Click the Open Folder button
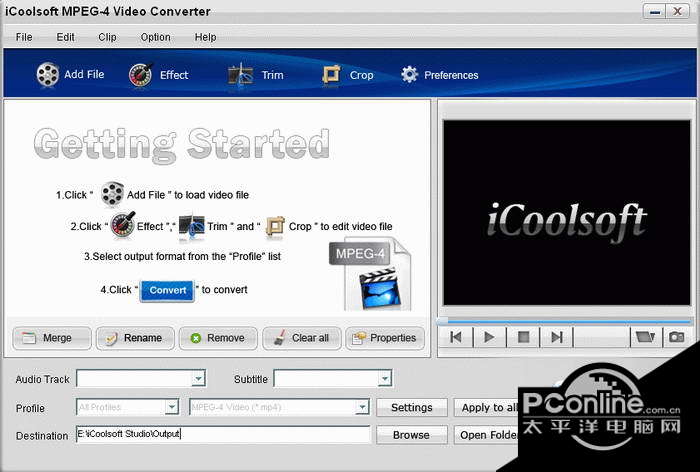This screenshot has width=700, height=472. coord(487,435)
